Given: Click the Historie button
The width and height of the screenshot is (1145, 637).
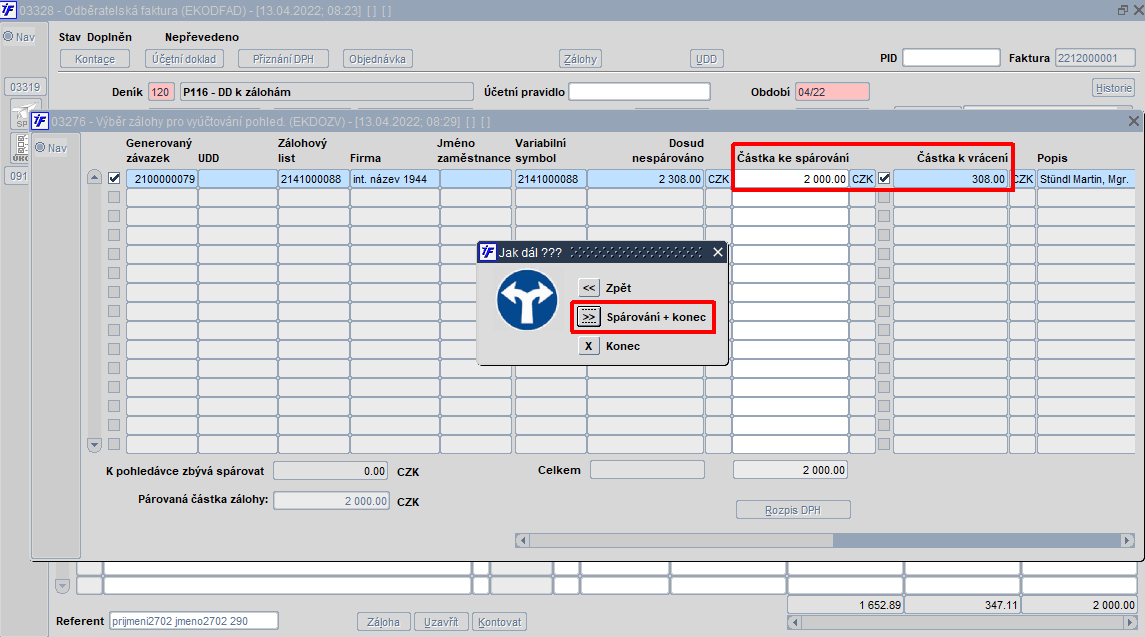Looking at the screenshot, I should coord(1114,88).
